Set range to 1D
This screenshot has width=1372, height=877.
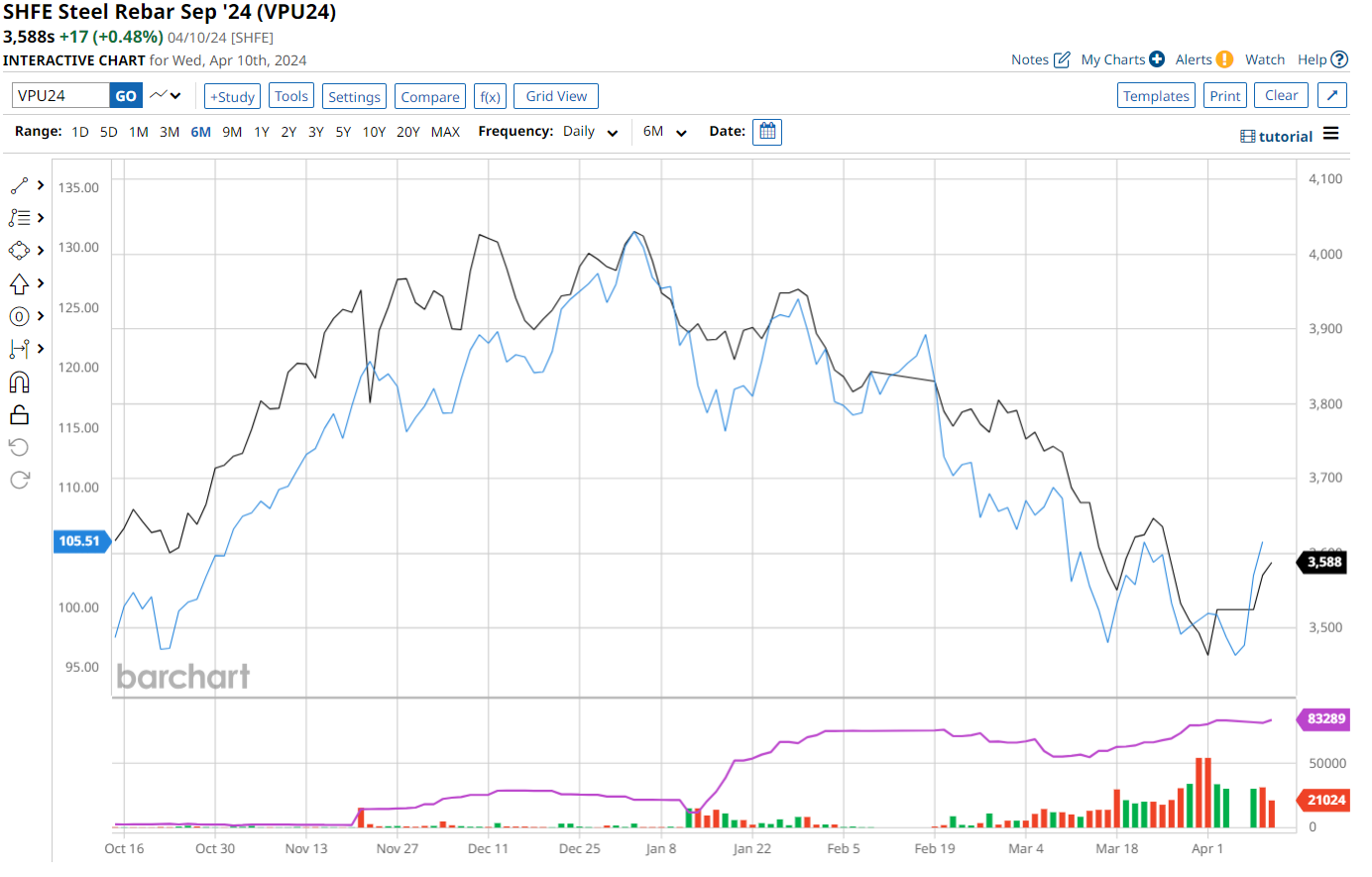click(x=80, y=132)
